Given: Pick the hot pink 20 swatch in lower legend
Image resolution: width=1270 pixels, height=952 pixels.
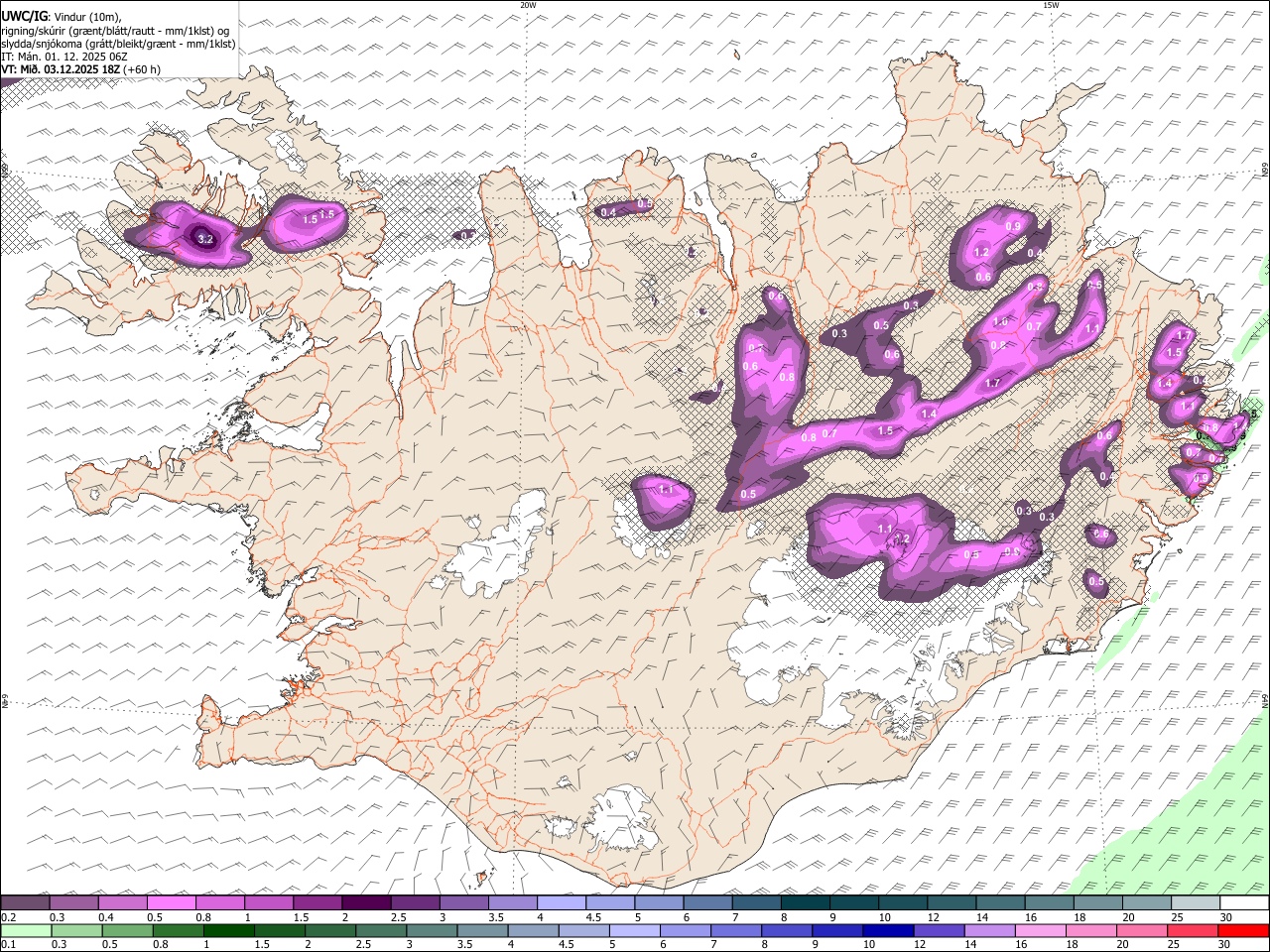Looking at the screenshot, I should (1143, 930).
